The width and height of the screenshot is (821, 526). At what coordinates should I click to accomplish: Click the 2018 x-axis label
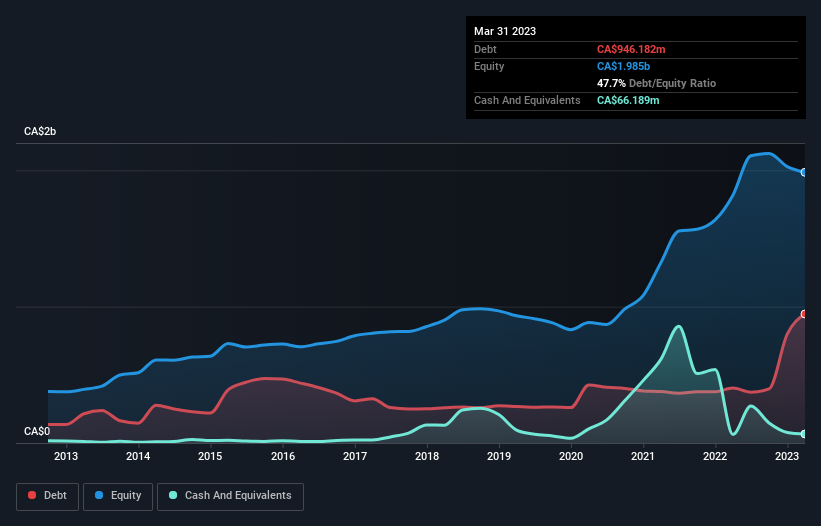(x=427, y=456)
